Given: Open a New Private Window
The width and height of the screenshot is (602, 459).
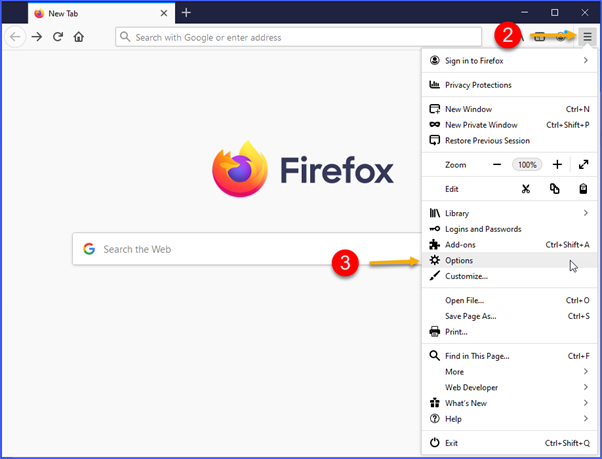Looking at the screenshot, I should [509, 125].
